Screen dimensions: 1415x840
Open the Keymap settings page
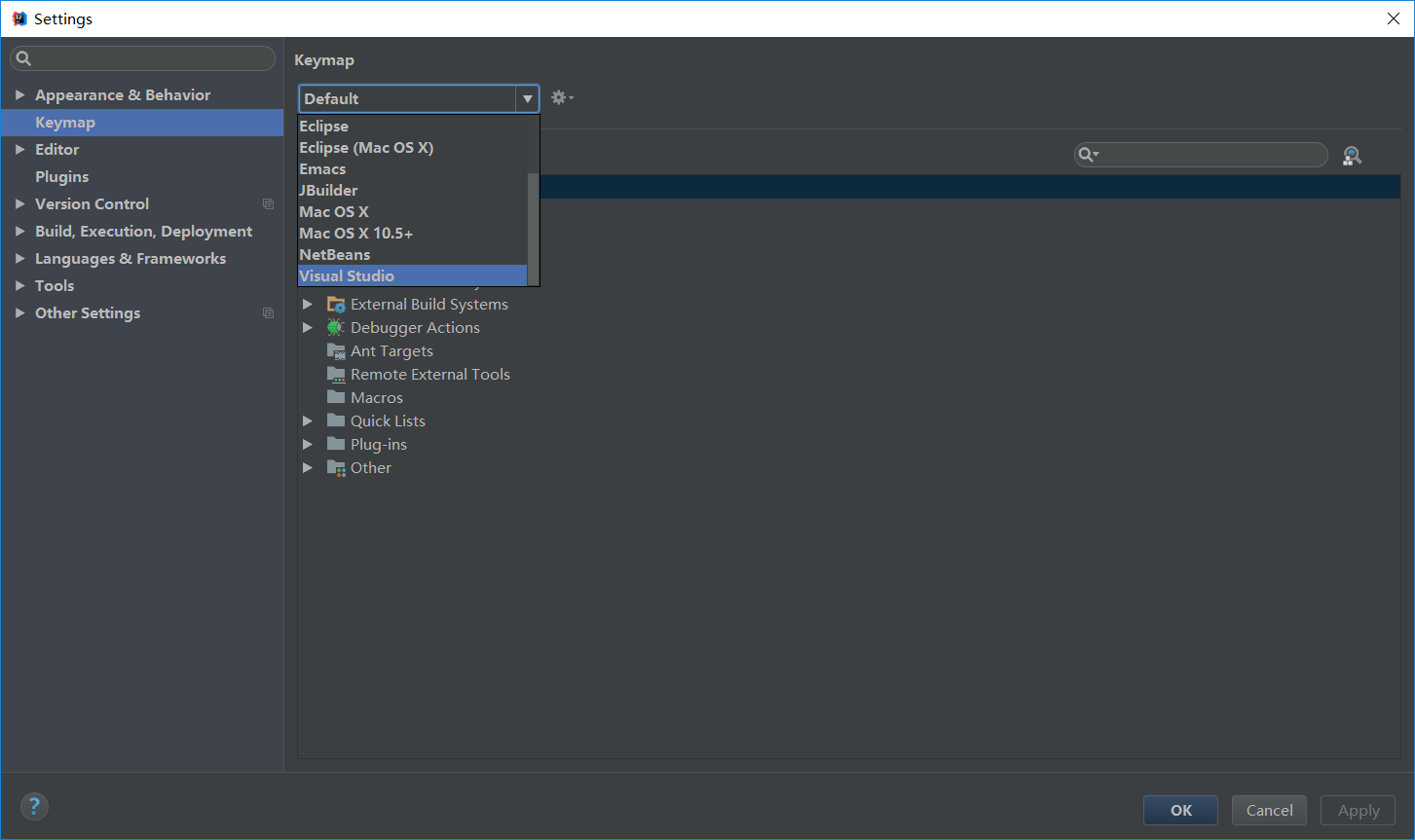coord(142,123)
